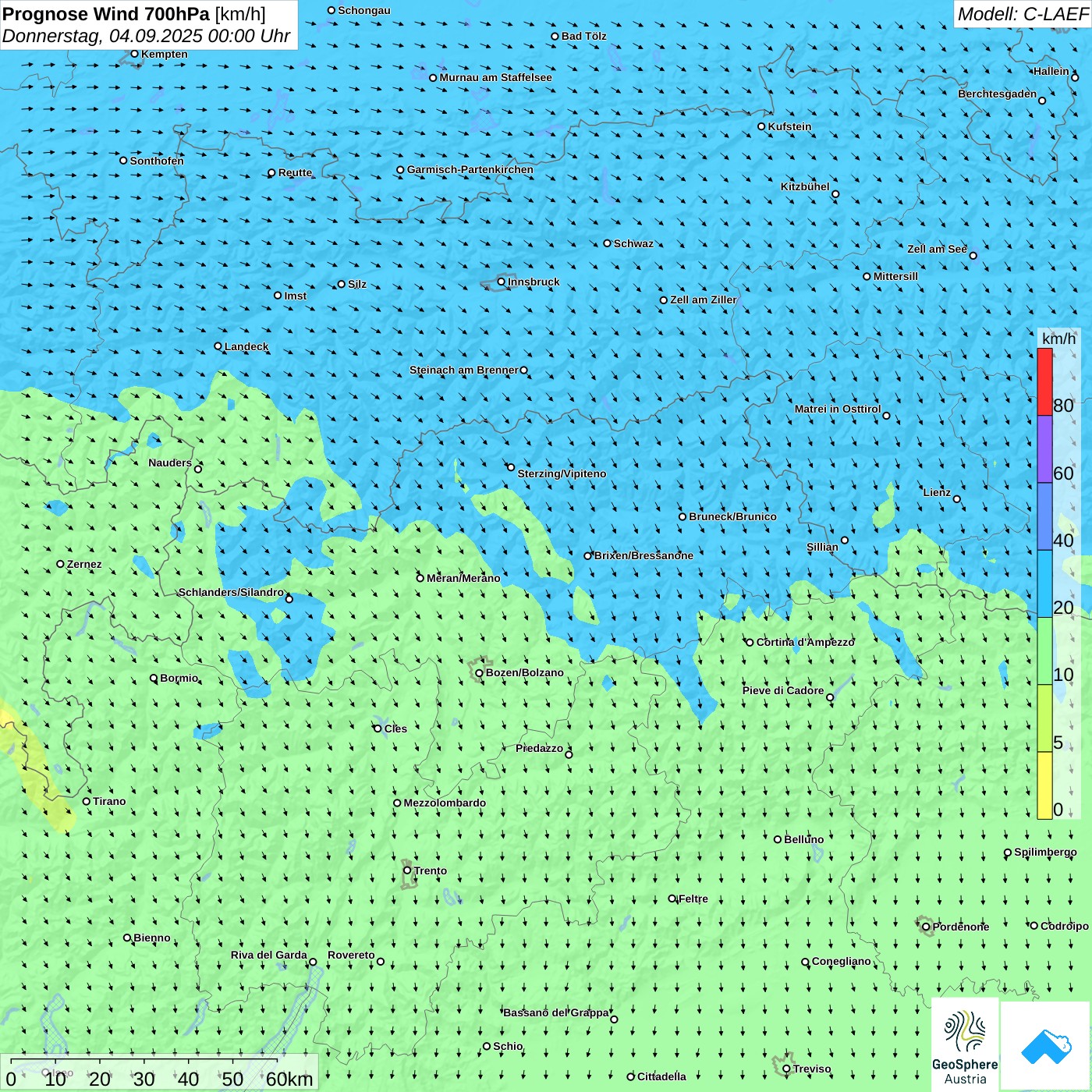Select the light blue 20-40 legend segment
Screen dimensions: 1092x1092
pyautogui.click(x=1044, y=584)
